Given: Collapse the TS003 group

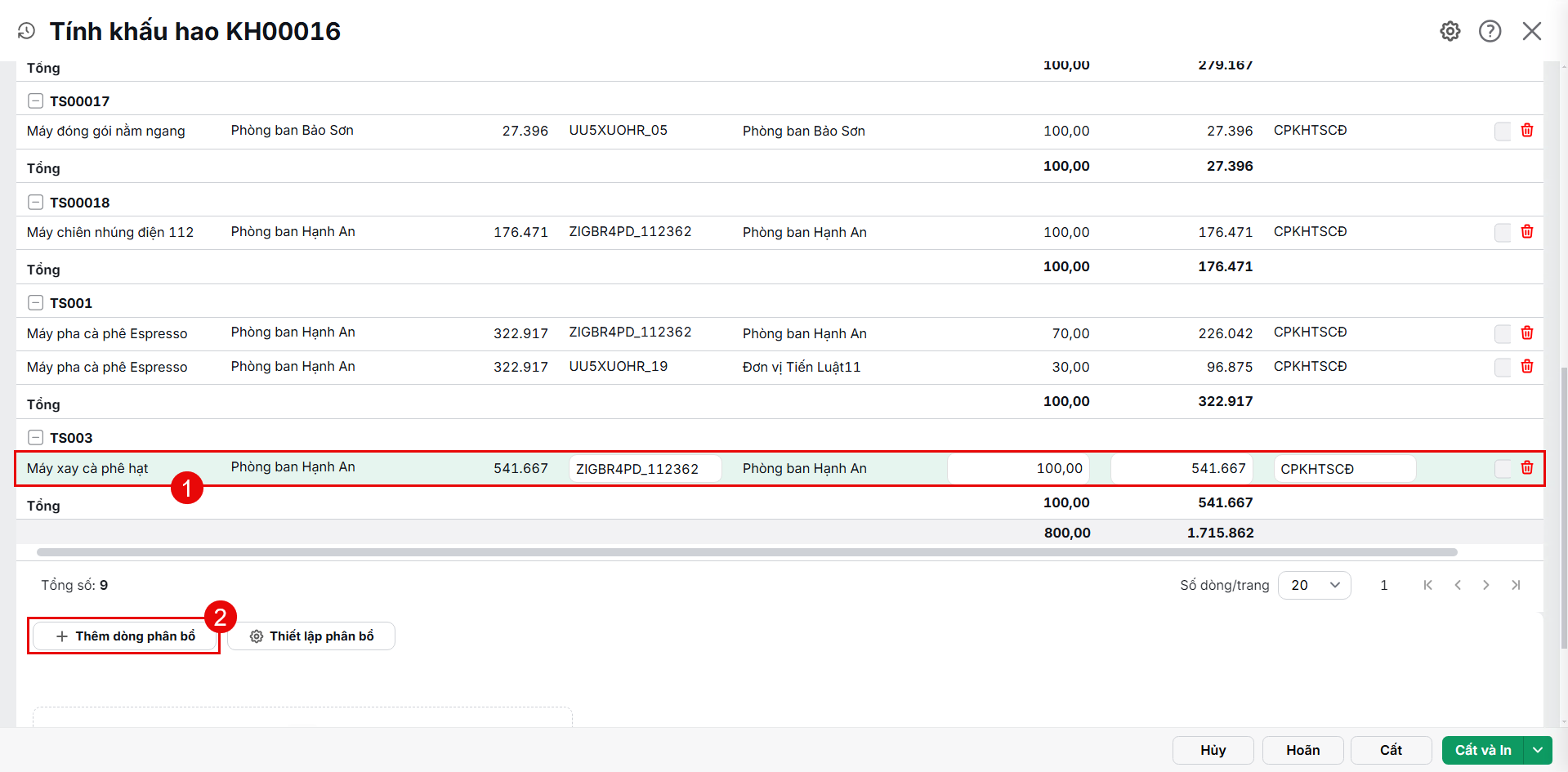Looking at the screenshot, I should coord(36,438).
